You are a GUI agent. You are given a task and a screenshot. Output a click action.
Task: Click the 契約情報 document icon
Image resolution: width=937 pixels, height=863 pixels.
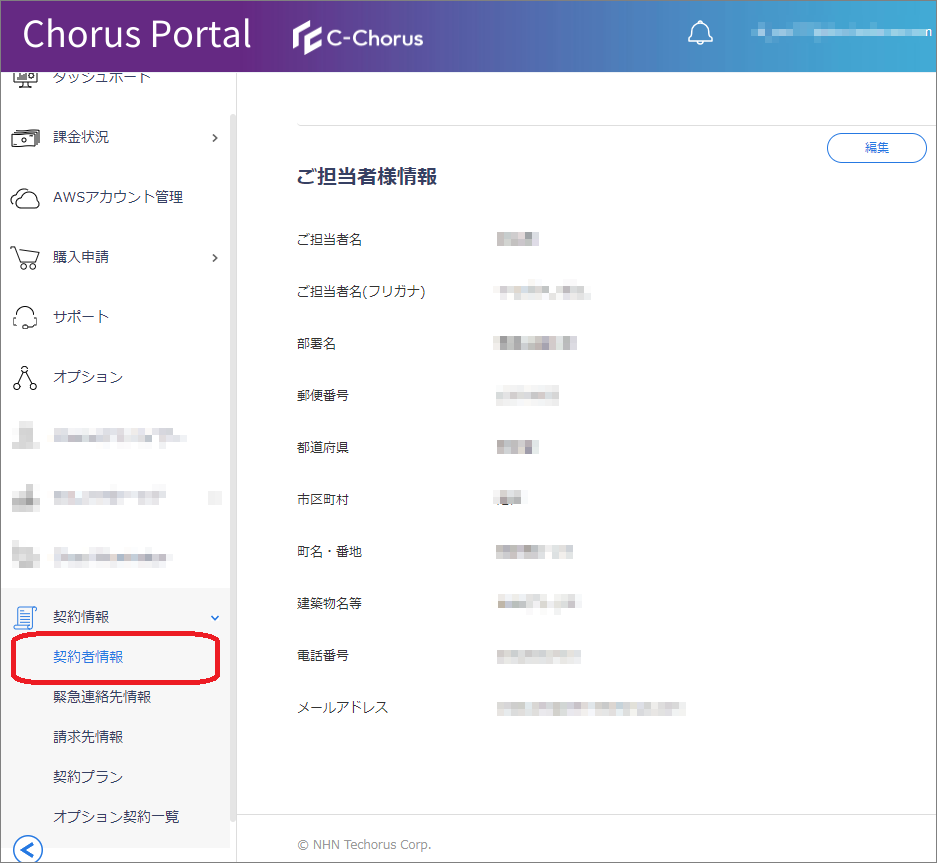tap(25, 617)
